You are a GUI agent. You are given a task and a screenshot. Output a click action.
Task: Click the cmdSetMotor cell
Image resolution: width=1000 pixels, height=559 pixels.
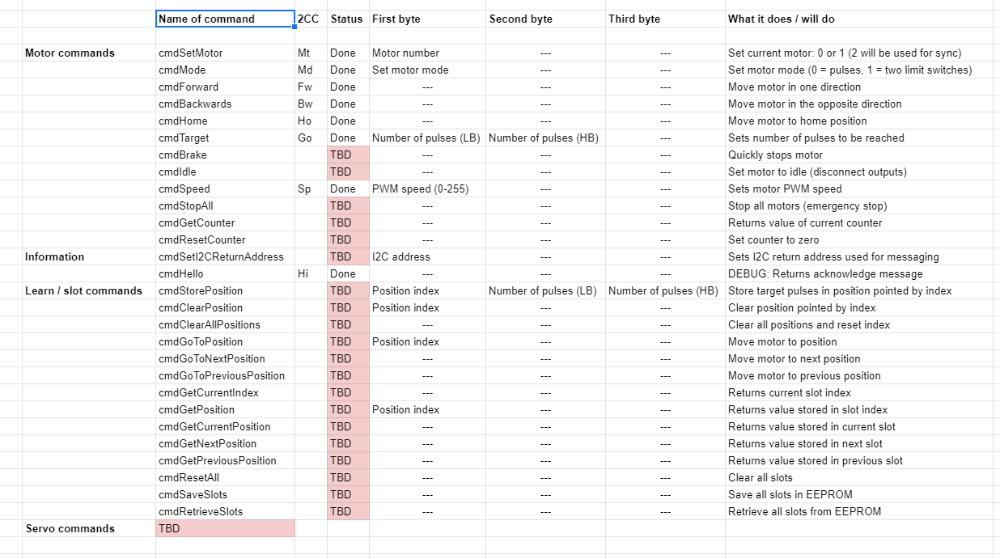[225, 53]
